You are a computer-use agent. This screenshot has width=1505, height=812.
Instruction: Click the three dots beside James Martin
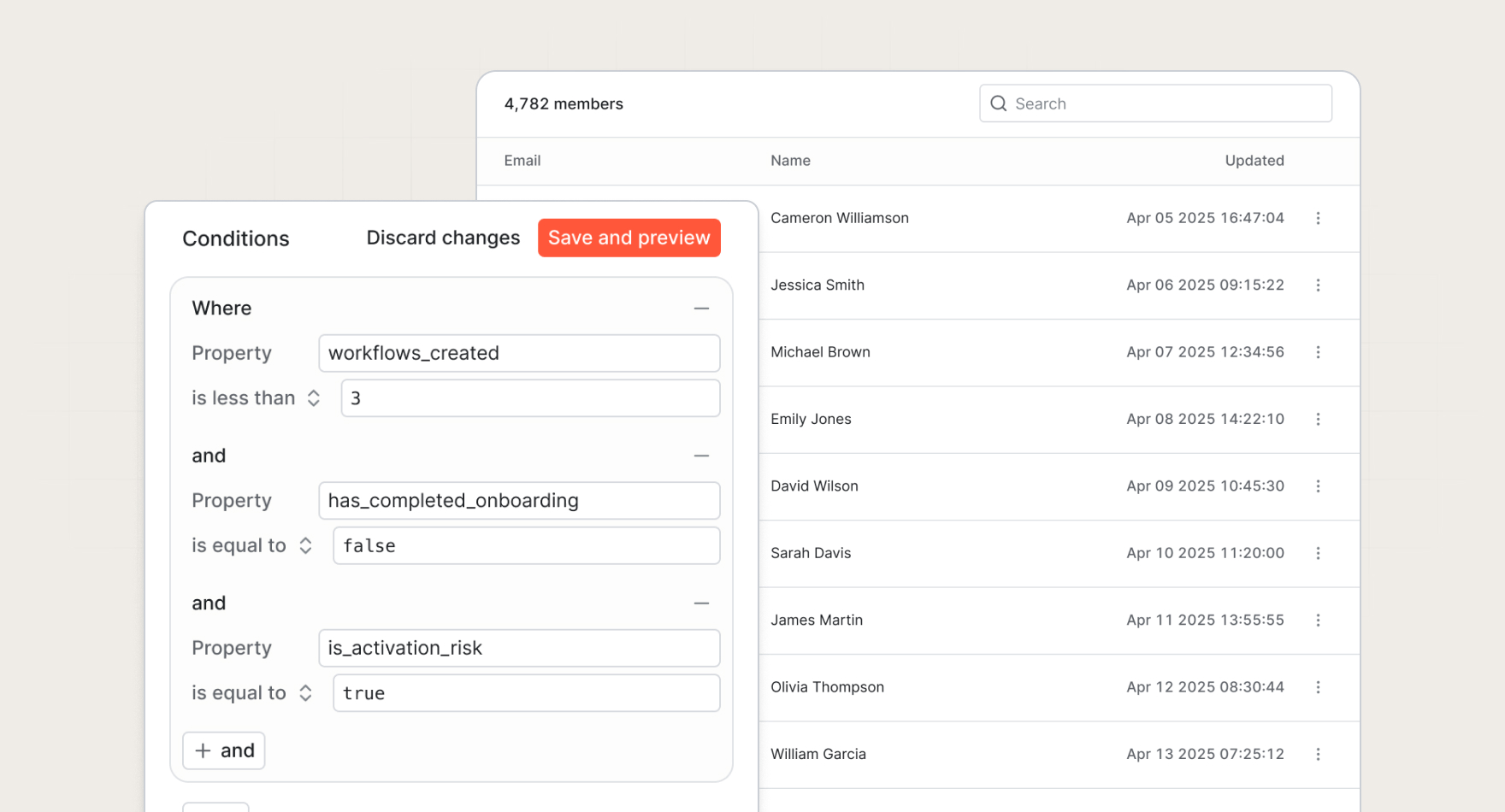pos(1318,620)
